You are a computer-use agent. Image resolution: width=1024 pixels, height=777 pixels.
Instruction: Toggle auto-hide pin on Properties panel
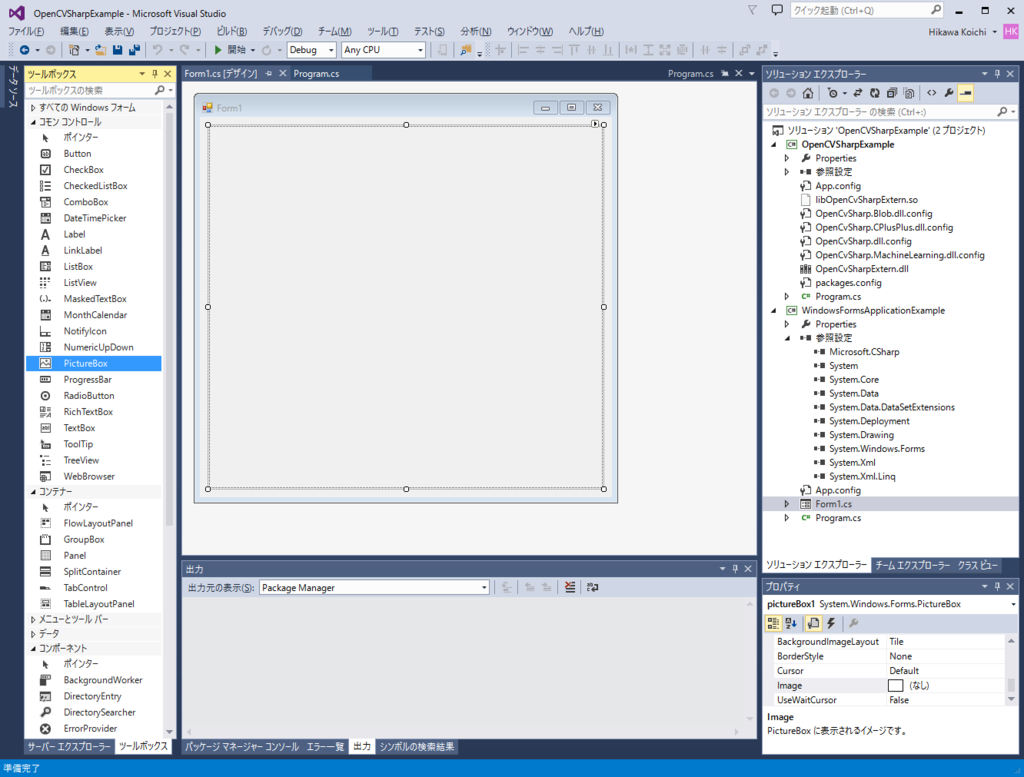pyautogui.click(x=997, y=586)
